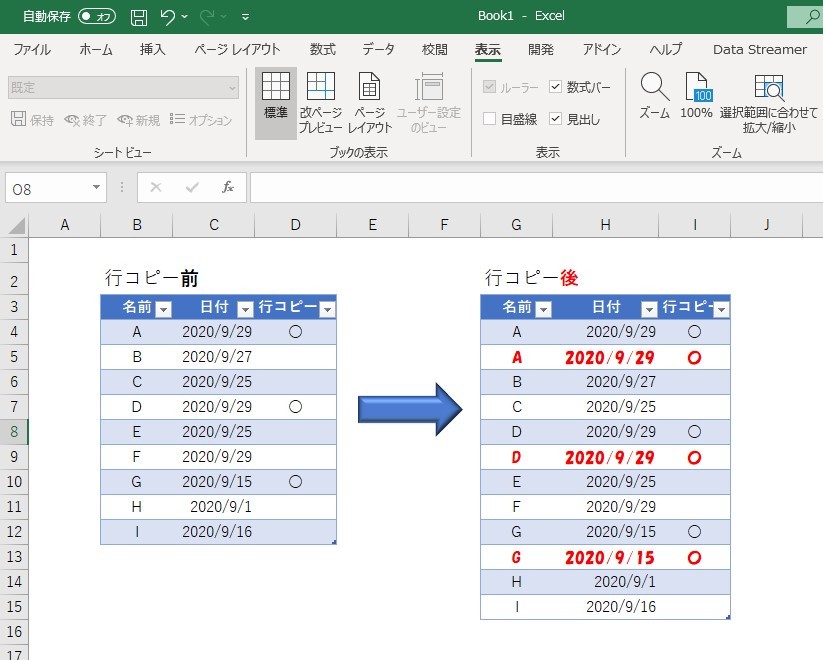Click the ズーム magnifier icon
Image resolution: width=823 pixels, height=660 pixels.
654,88
